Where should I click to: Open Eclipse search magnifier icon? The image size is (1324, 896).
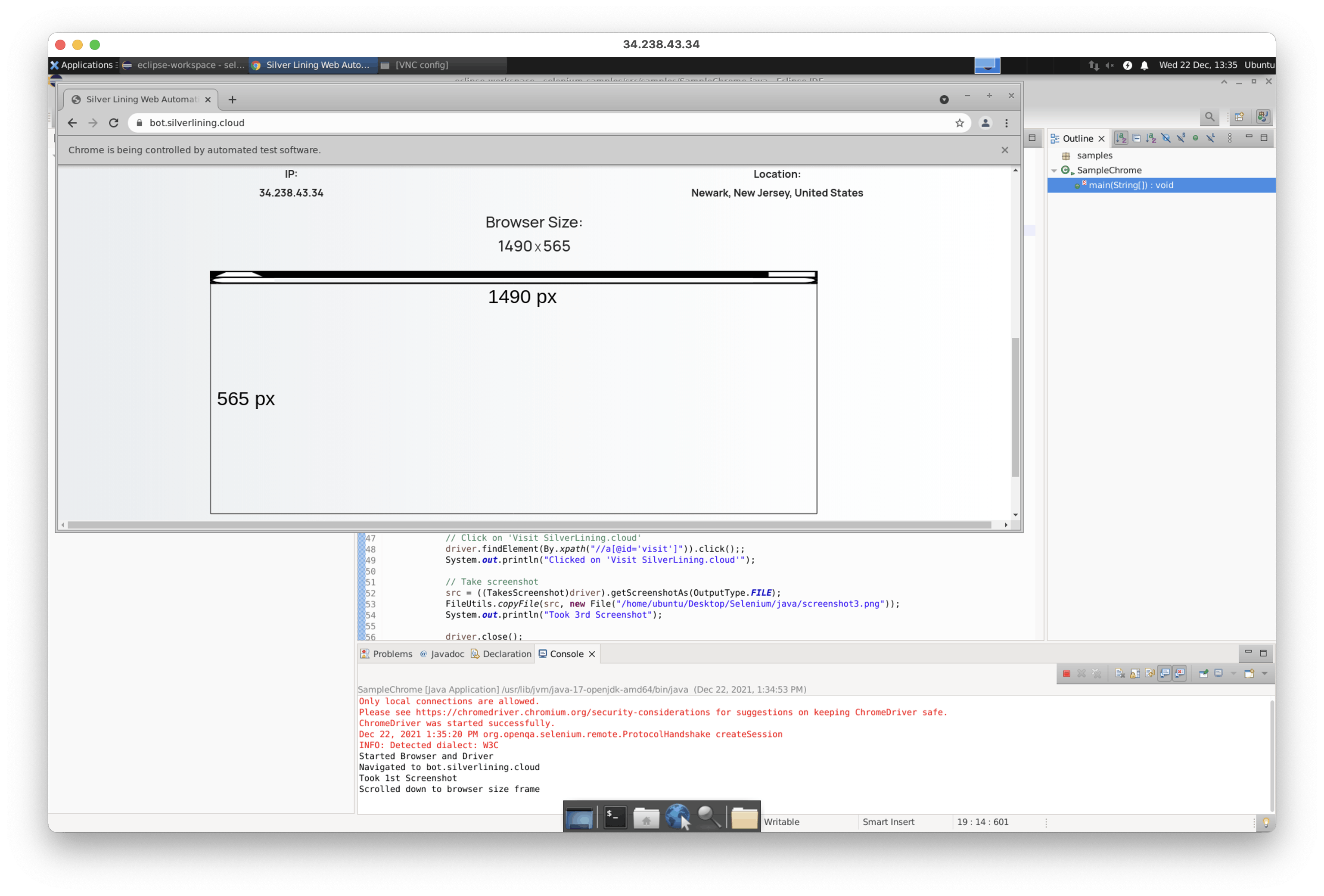[1209, 117]
